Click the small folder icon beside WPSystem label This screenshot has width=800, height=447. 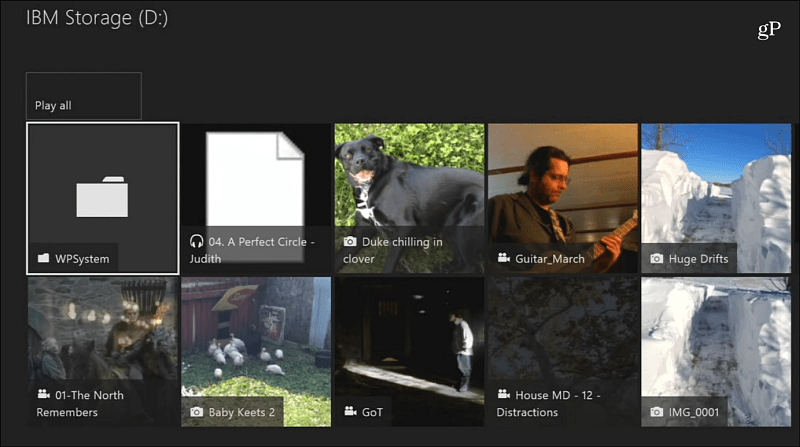tap(43, 258)
